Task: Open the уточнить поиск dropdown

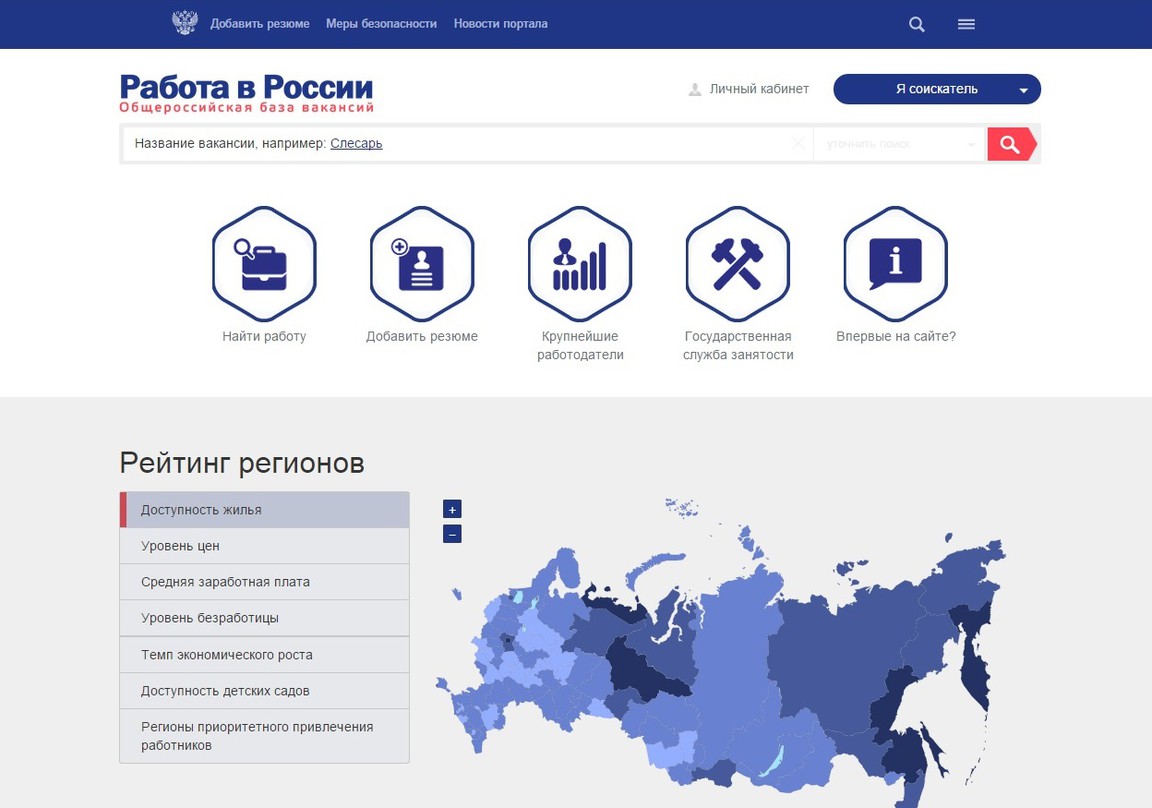Action: 900,144
